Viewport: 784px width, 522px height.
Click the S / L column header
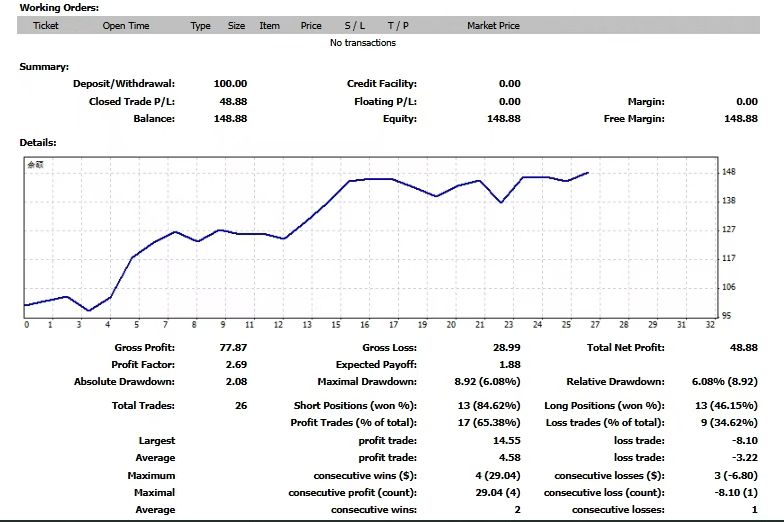point(354,26)
